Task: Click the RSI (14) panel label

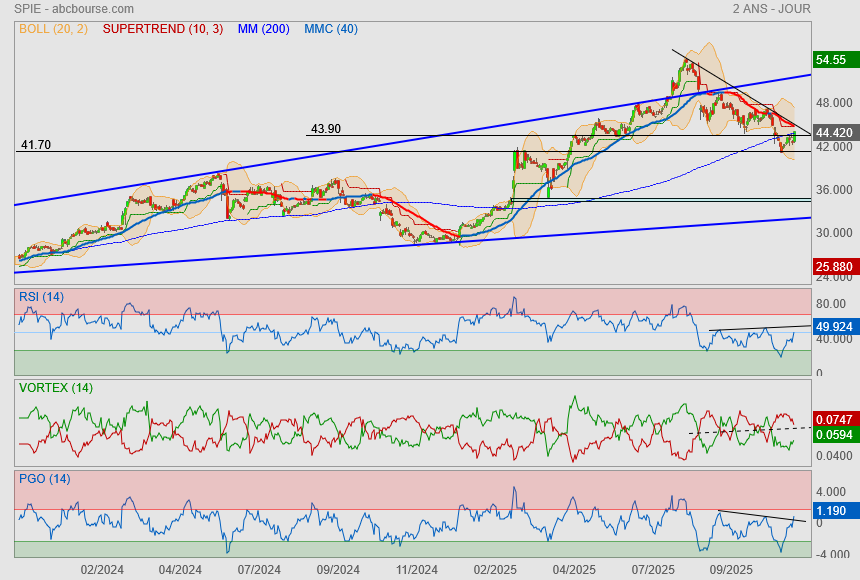Action: (x=41, y=296)
